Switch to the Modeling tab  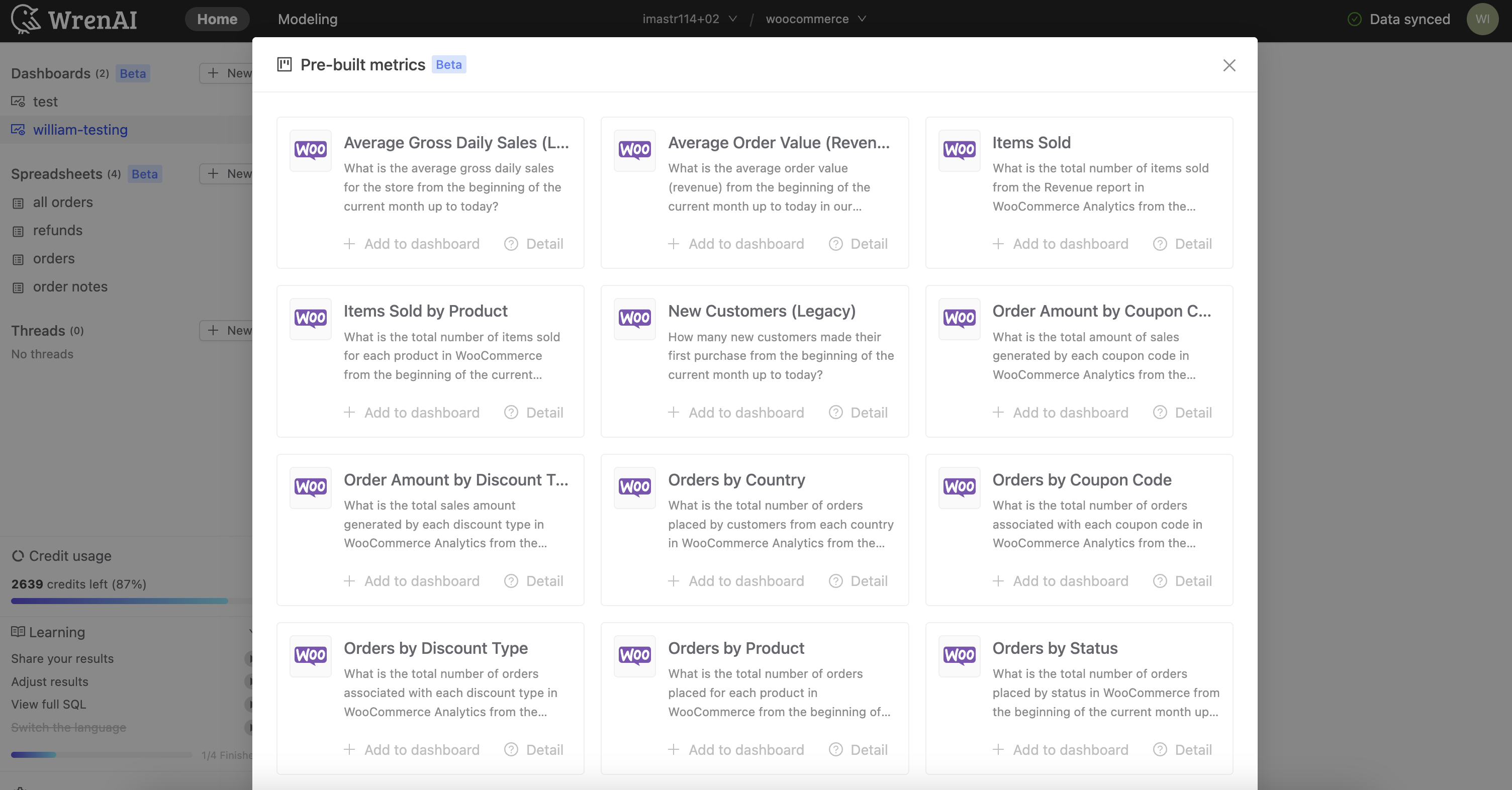tap(308, 20)
